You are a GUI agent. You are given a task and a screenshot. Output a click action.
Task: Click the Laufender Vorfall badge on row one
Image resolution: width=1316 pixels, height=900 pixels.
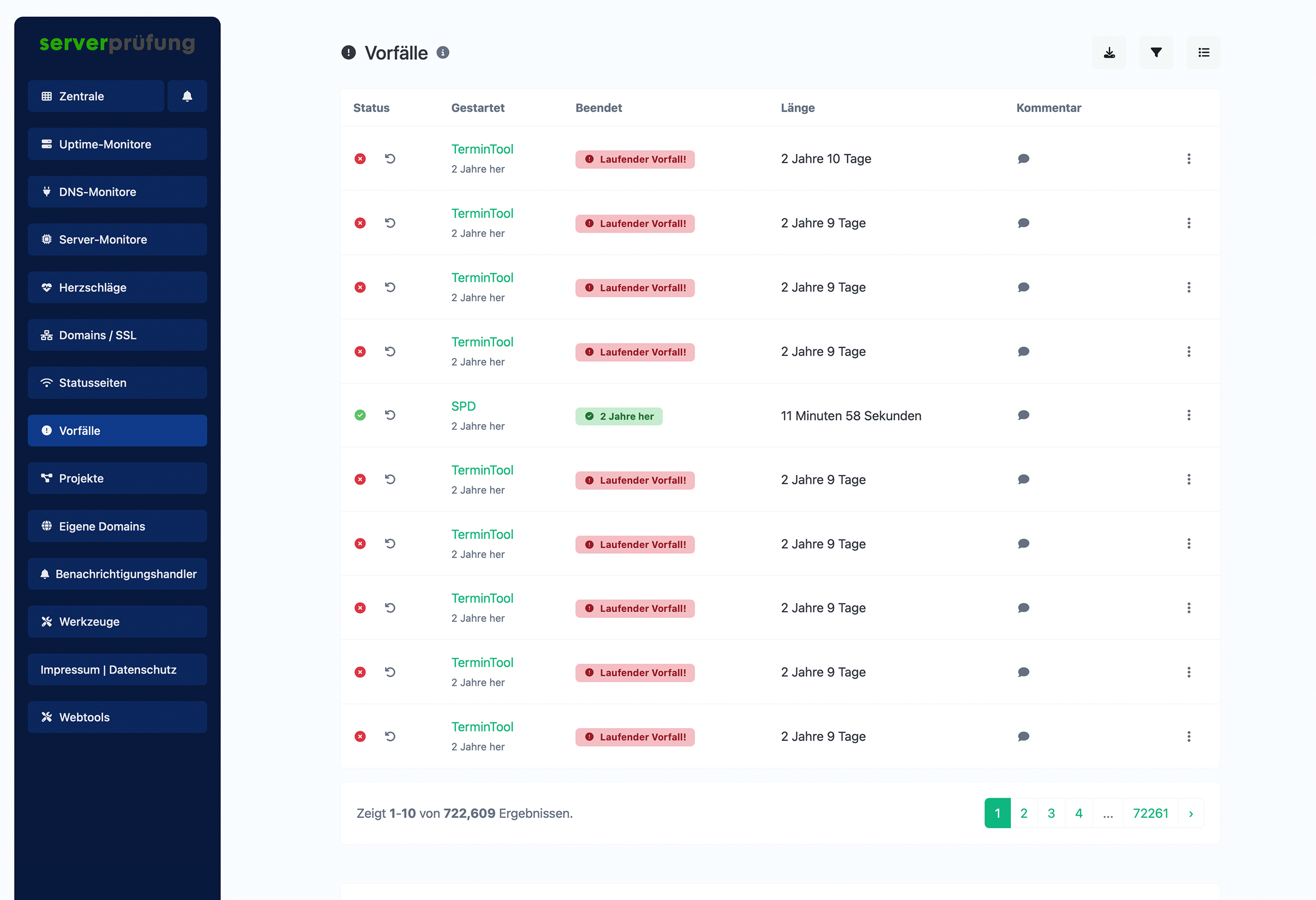pyautogui.click(x=635, y=159)
